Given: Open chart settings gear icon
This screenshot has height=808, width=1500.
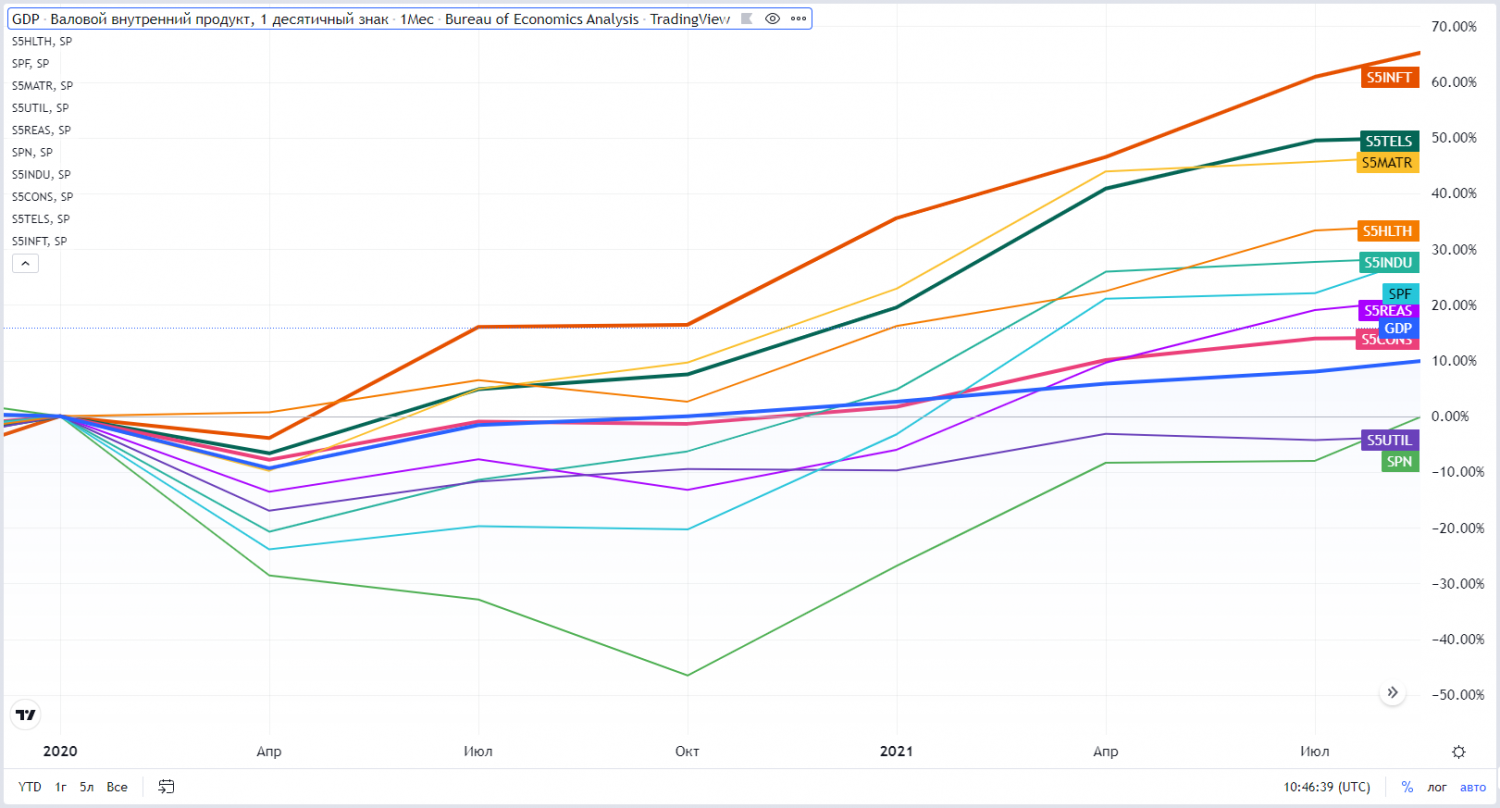Looking at the screenshot, I should (x=1459, y=752).
